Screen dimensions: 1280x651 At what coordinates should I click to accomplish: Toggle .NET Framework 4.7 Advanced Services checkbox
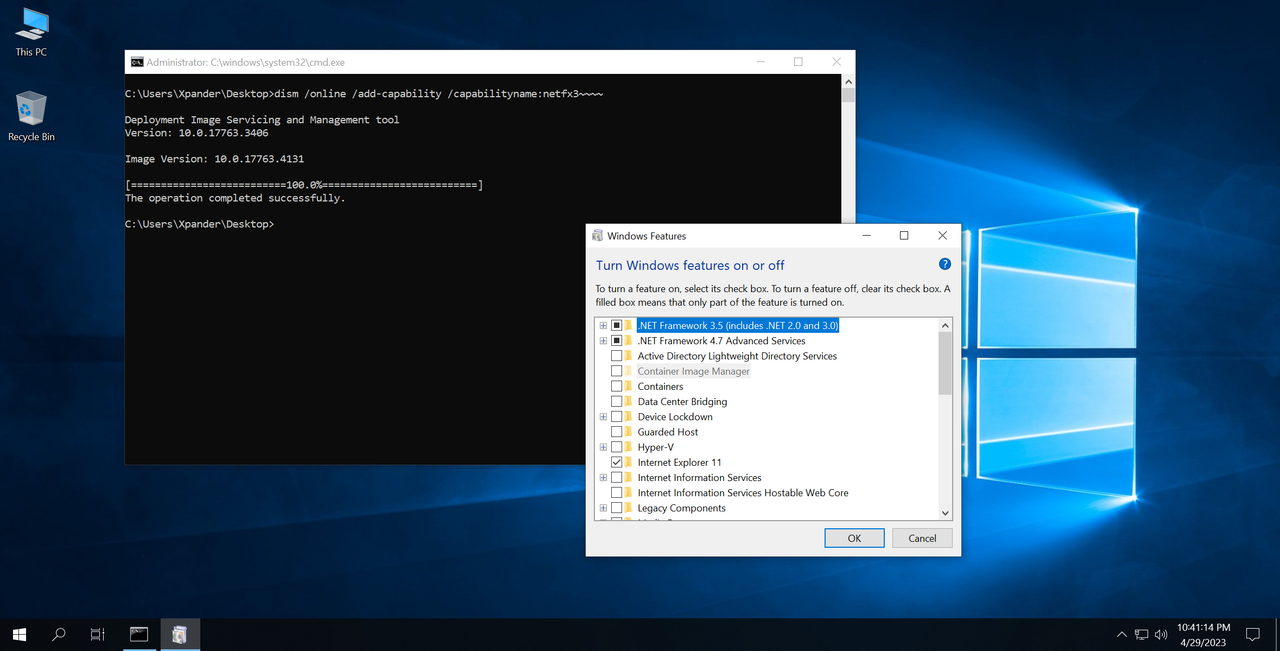point(616,341)
